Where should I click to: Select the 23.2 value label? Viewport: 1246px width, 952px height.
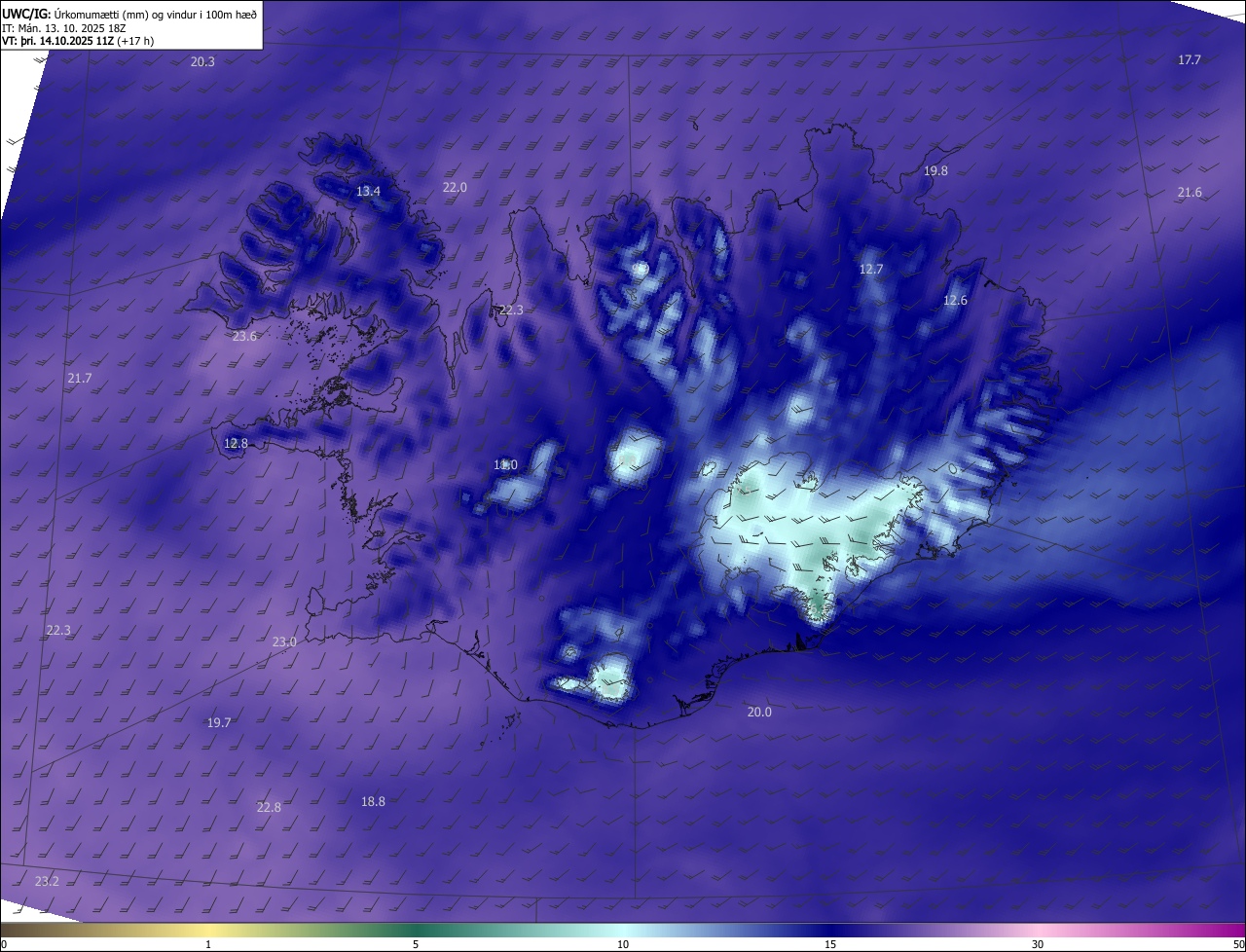click(x=47, y=881)
